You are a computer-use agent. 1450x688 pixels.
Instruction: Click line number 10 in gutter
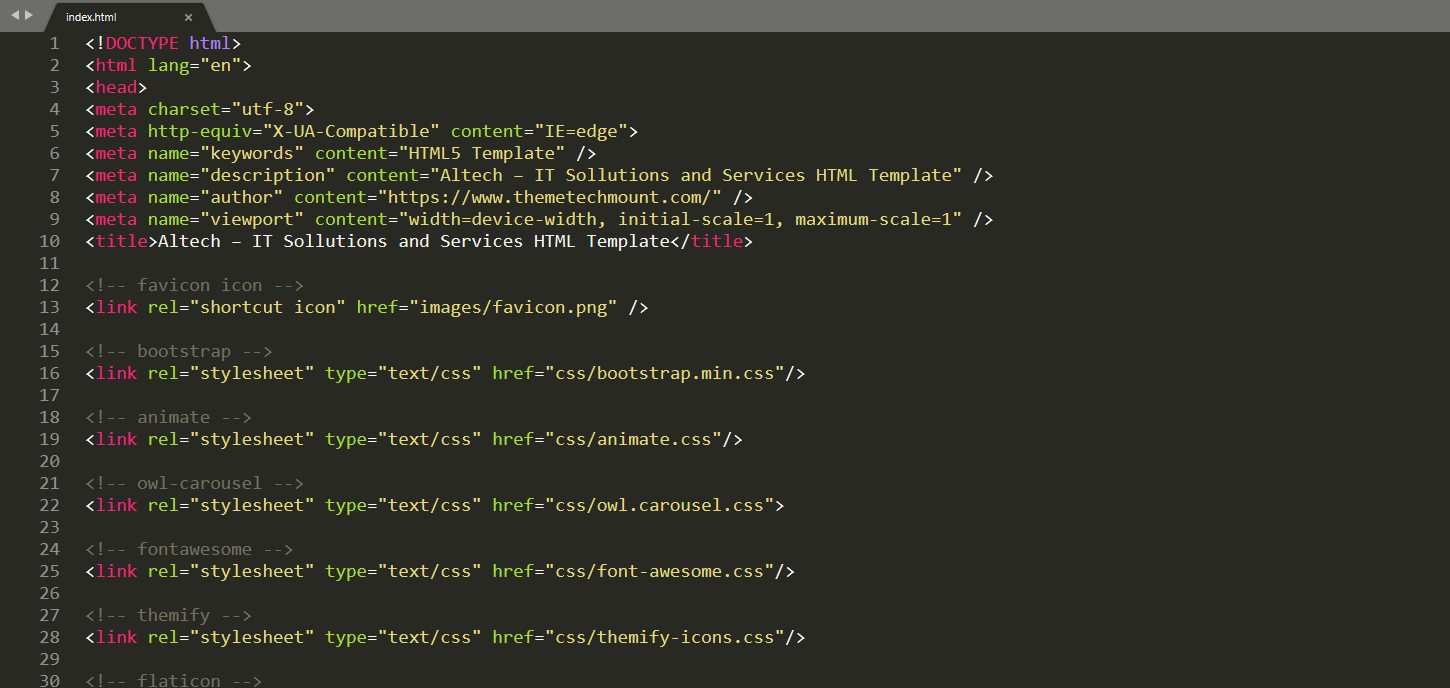49,241
